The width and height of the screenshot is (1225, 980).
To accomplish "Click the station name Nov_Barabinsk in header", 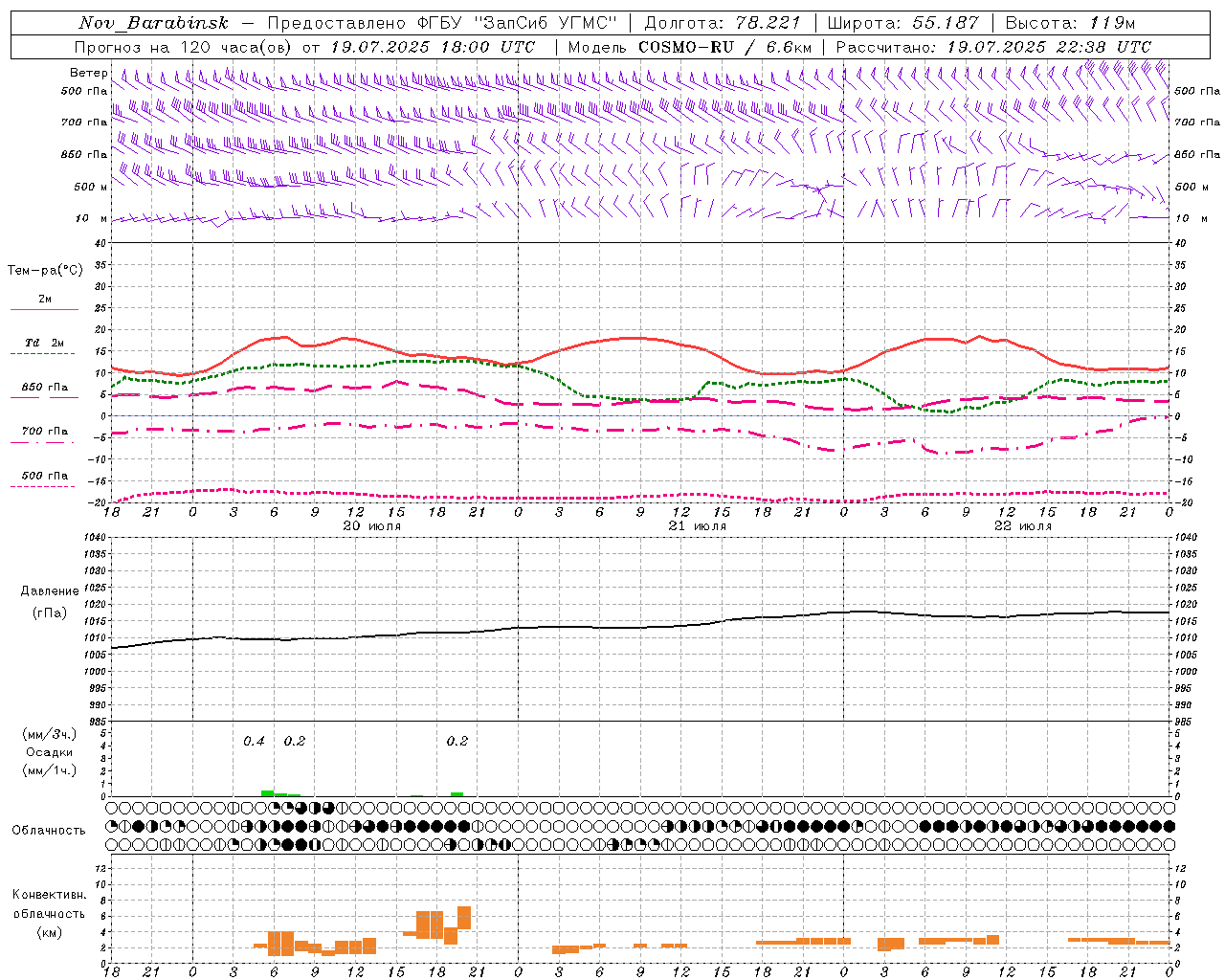I will click(x=153, y=23).
